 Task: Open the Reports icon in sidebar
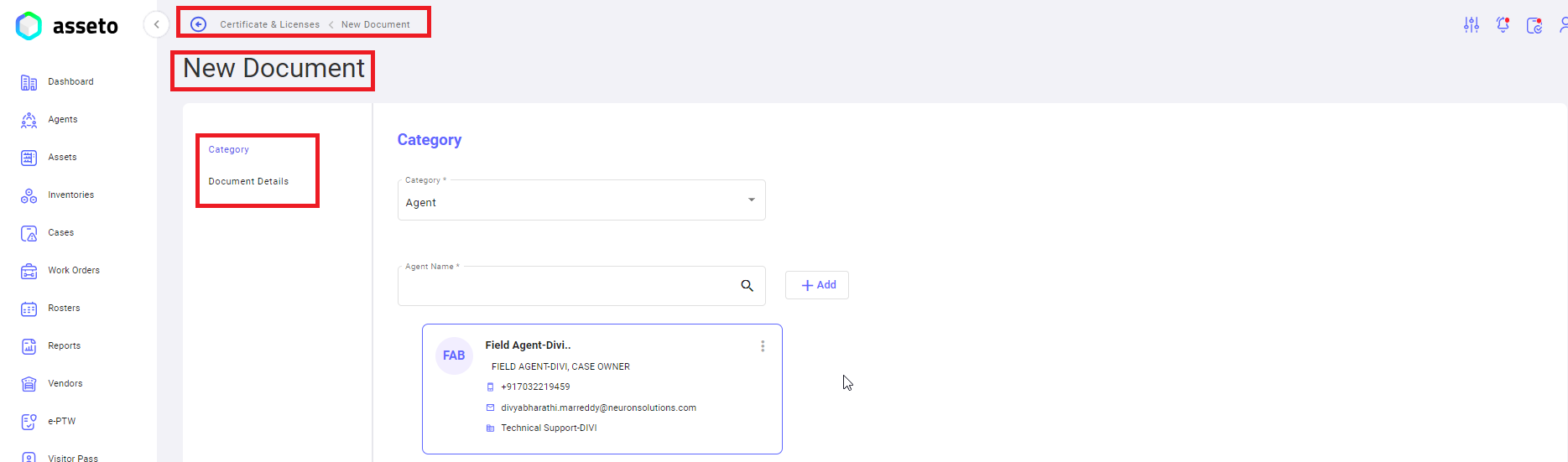pyautogui.click(x=29, y=346)
